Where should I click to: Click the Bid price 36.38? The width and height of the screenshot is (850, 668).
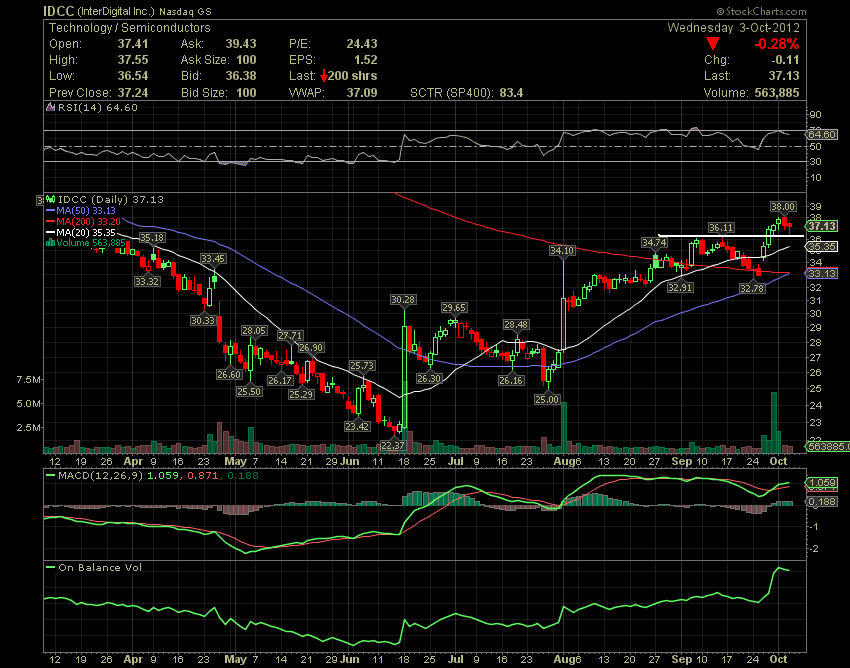[x=241, y=76]
